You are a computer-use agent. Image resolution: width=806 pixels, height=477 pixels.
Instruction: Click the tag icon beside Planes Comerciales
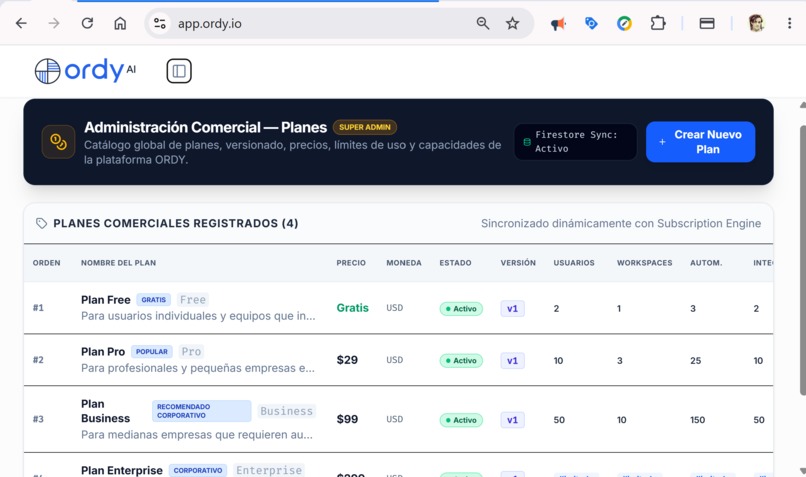click(x=41, y=223)
